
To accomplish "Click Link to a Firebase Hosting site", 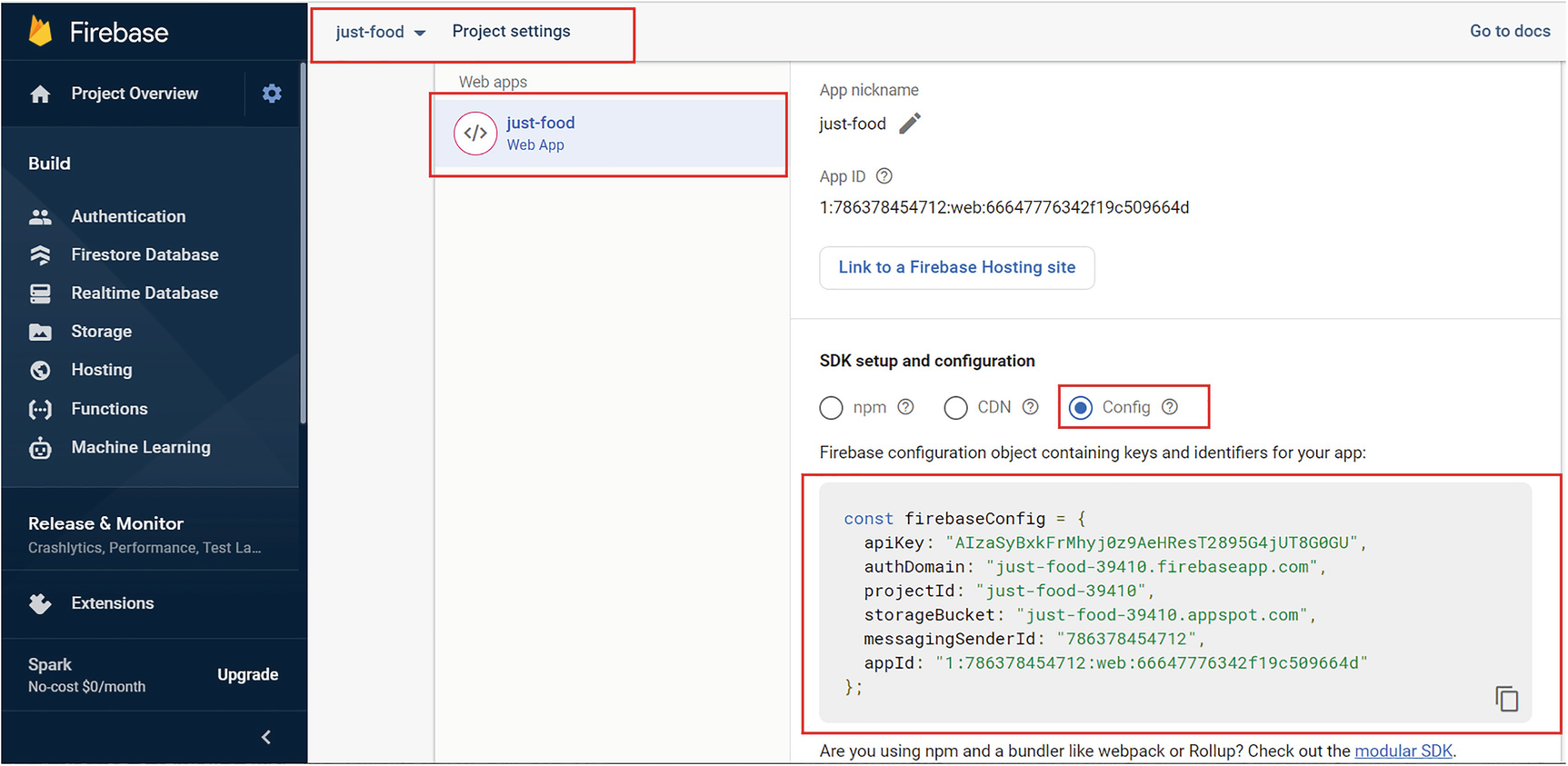I will click(x=956, y=267).
